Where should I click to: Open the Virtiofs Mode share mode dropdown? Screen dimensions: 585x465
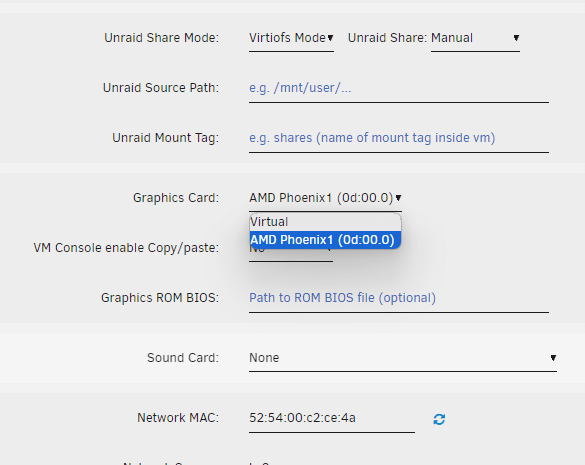click(x=291, y=38)
